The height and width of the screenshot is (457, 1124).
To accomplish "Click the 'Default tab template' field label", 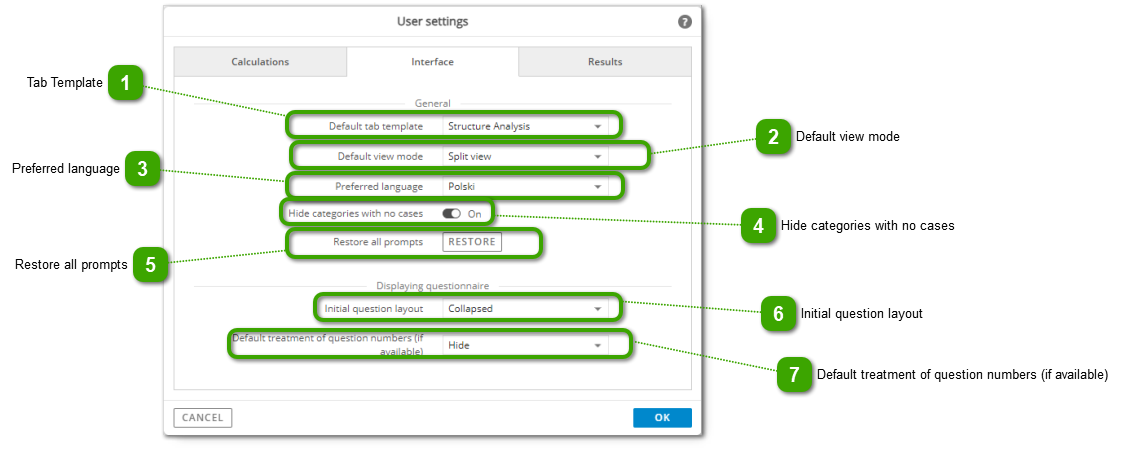I will pyautogui.click(x=376, y=126).
